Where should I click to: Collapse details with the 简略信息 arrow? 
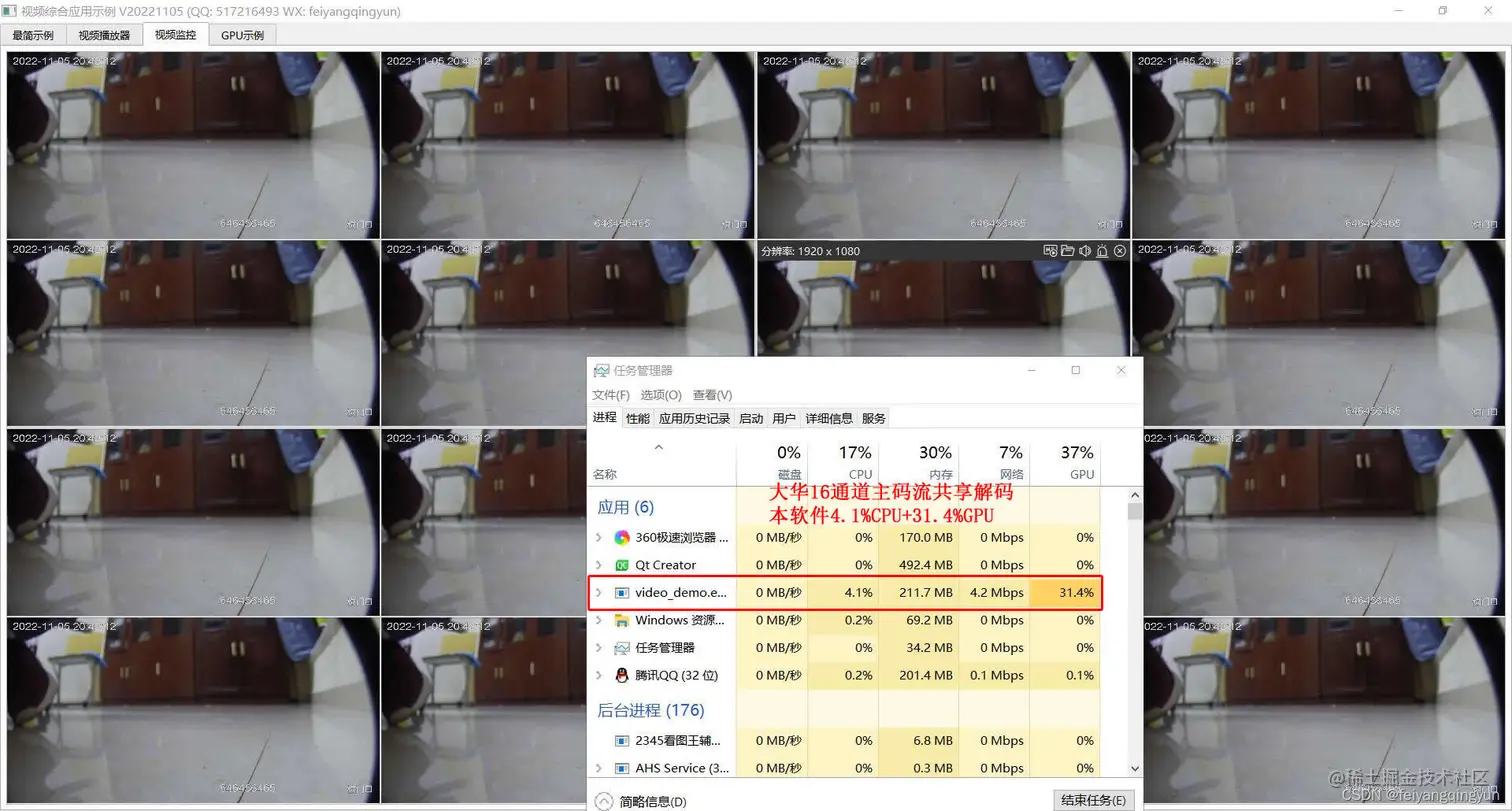[x=604, y=801]
